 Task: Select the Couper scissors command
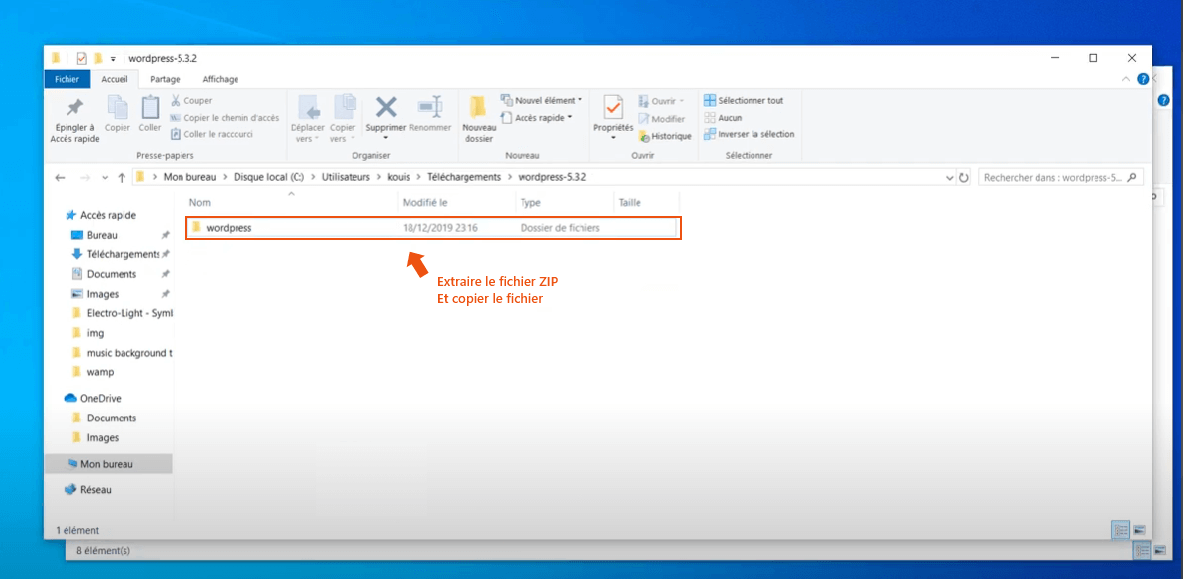tap(192, 100)
